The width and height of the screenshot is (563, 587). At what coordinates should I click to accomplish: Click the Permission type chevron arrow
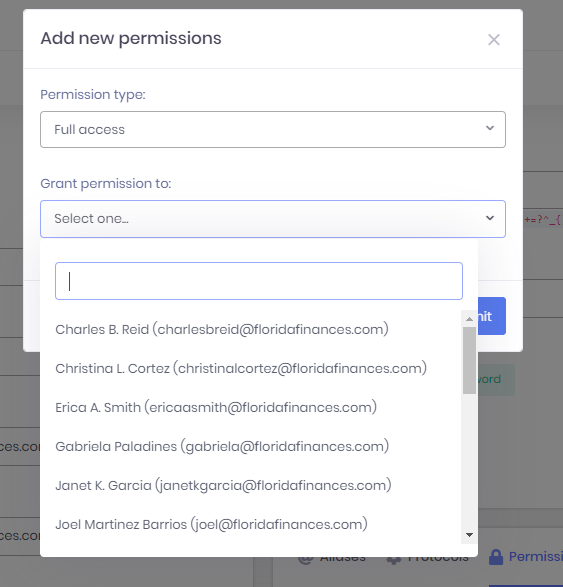490,128
